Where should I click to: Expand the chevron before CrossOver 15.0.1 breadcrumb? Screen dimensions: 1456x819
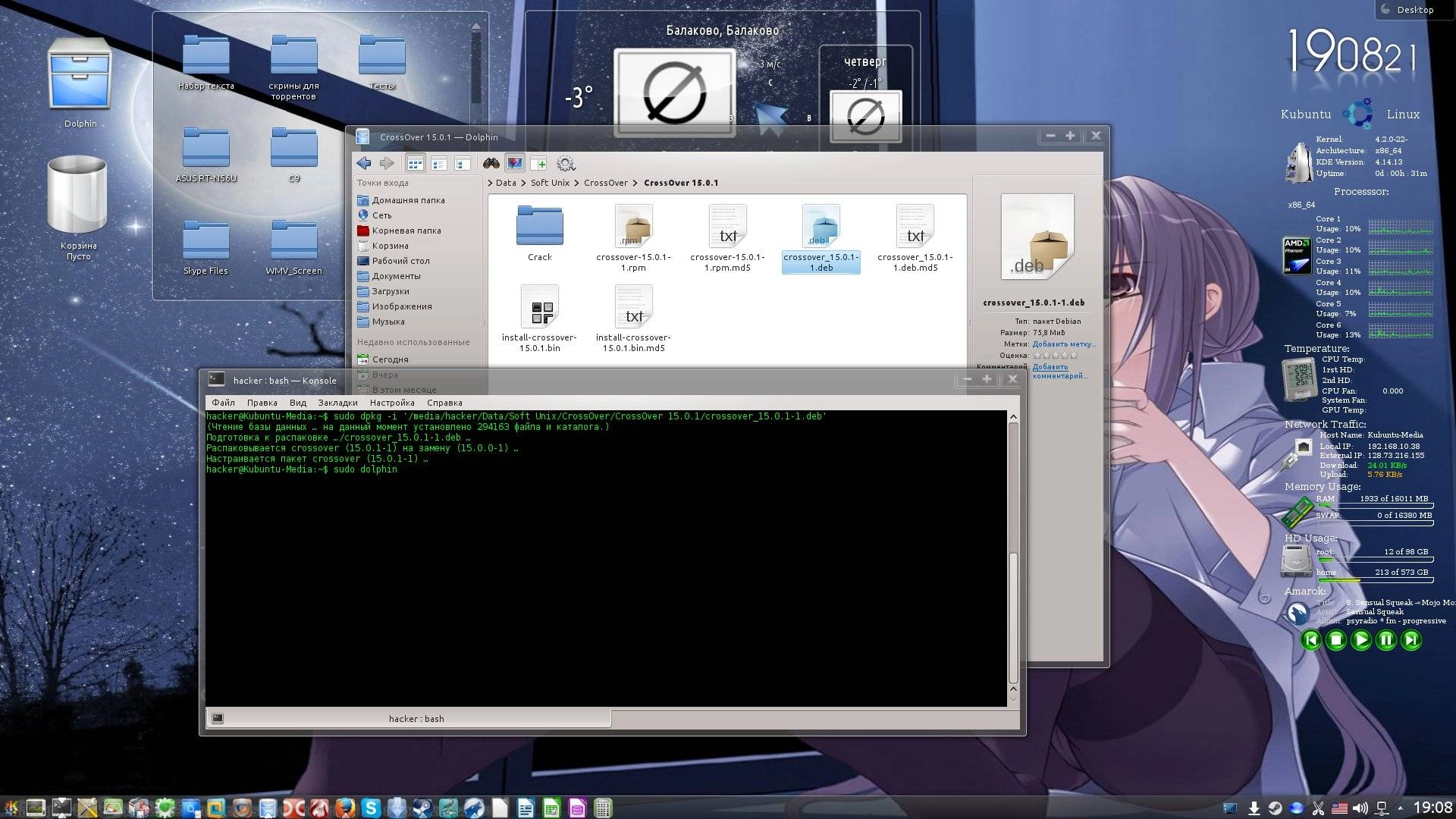click(635, 183)
